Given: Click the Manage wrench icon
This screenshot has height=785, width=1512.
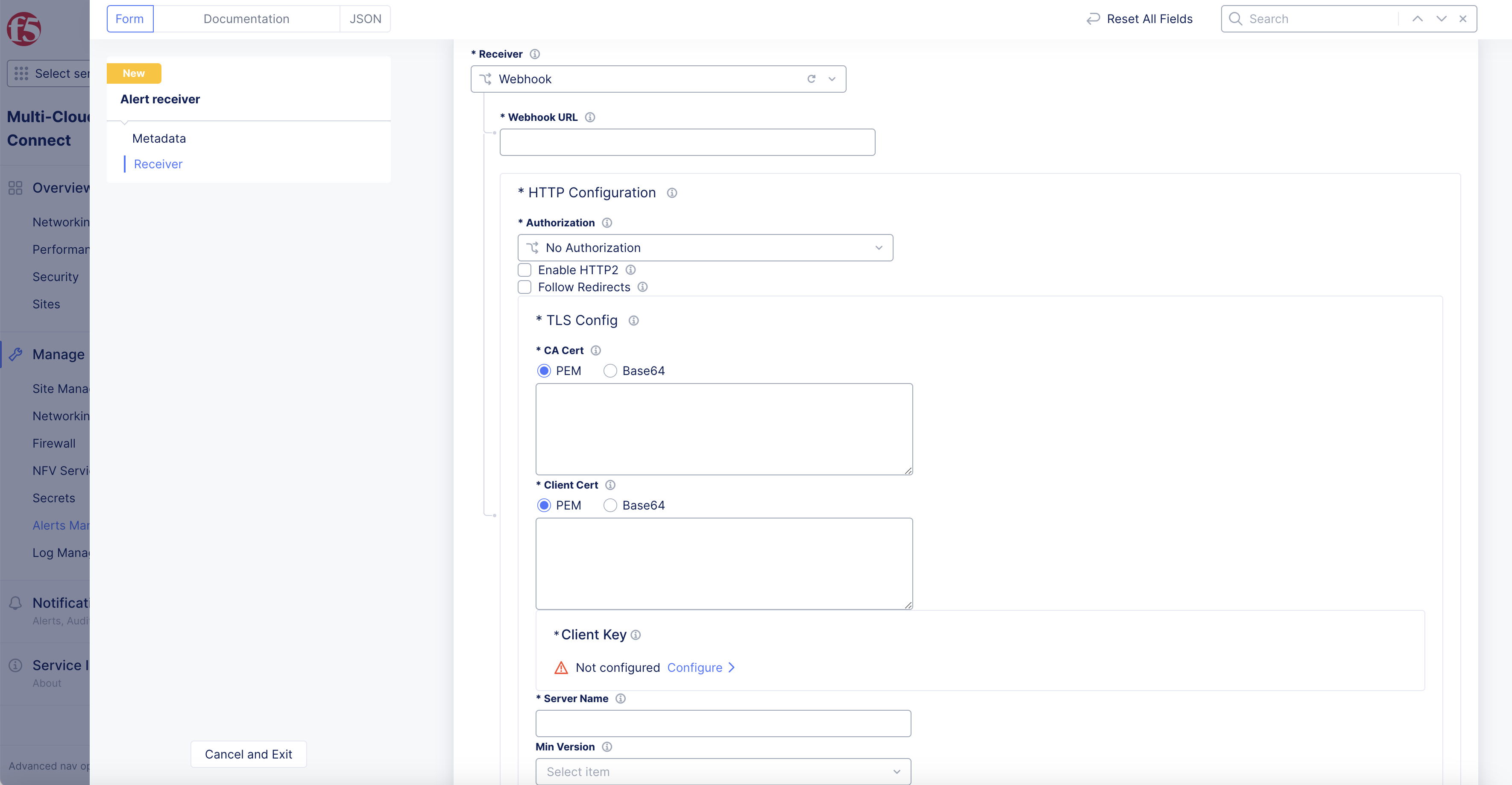Looking at the screenshot, I should [x=15, y=354].
